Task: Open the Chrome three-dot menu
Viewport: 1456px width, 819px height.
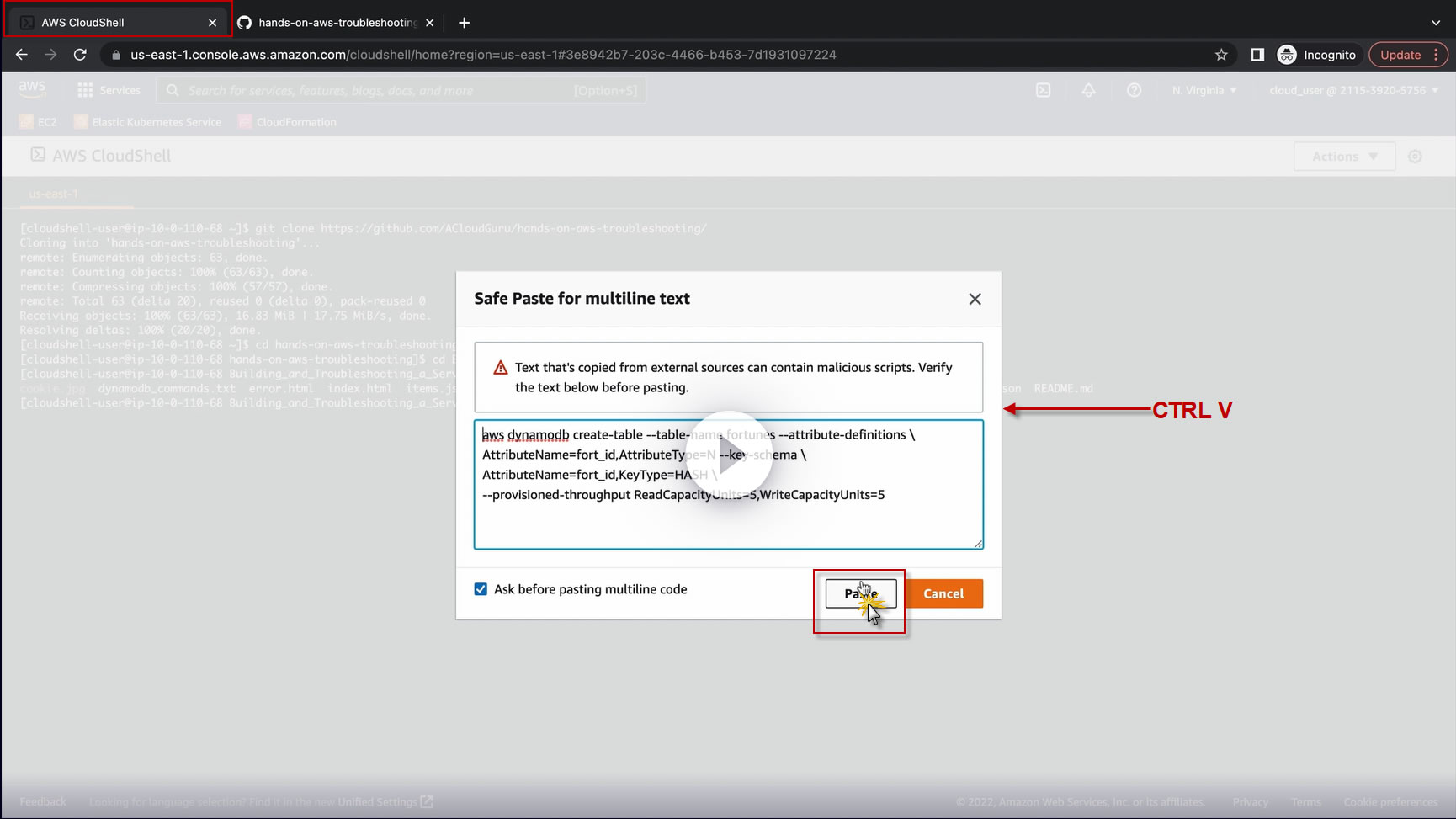Action: click(1437, 55)
